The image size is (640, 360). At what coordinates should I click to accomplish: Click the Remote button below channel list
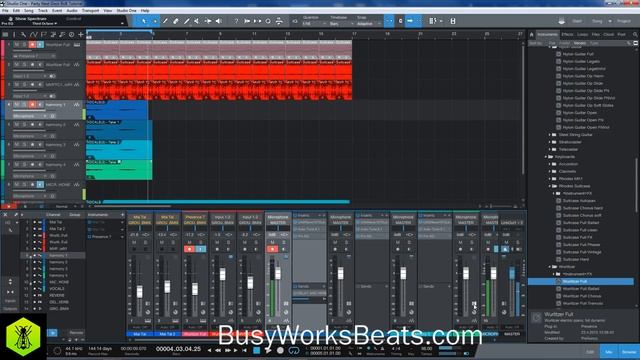(76, 333)
